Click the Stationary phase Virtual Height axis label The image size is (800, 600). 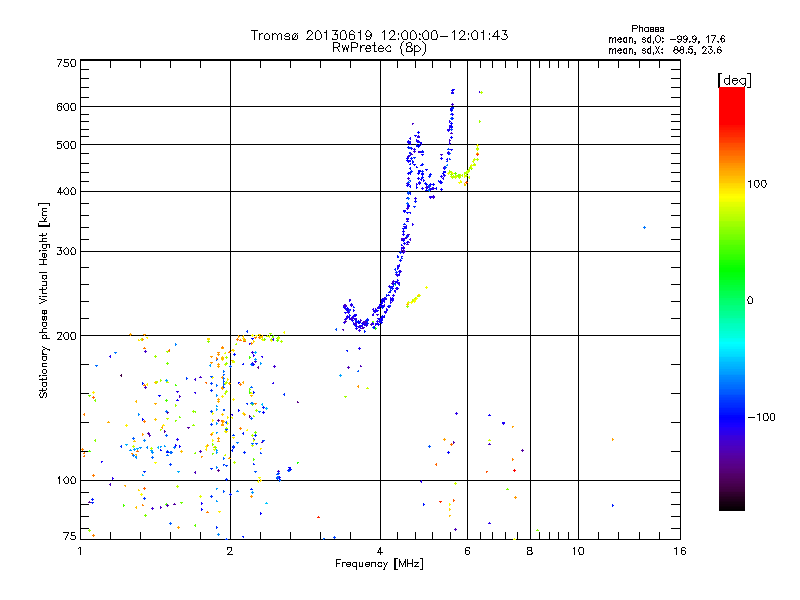[44, 299]
